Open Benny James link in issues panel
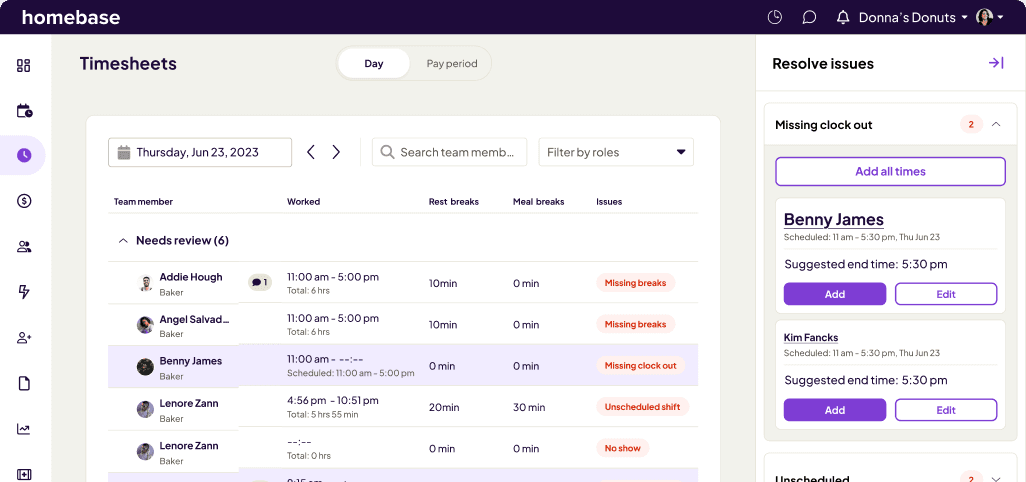Image resolution: width=1026 pixels, height=482 pixels. tap(834, 219)
